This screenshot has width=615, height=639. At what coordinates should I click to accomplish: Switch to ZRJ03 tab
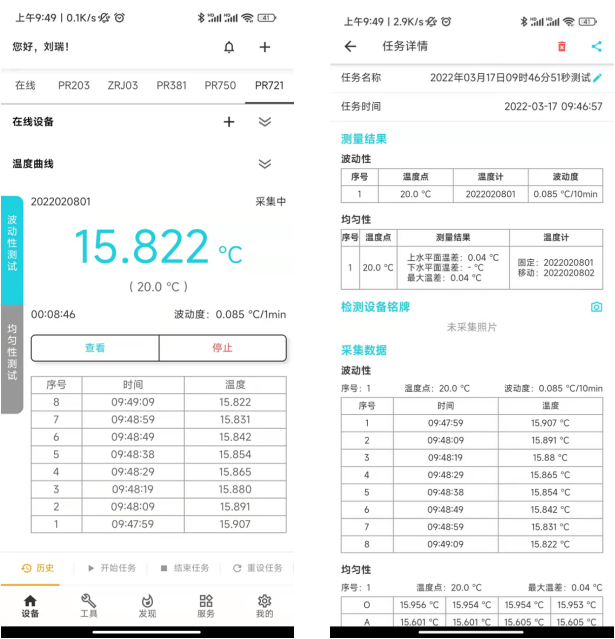pos(123,85)
